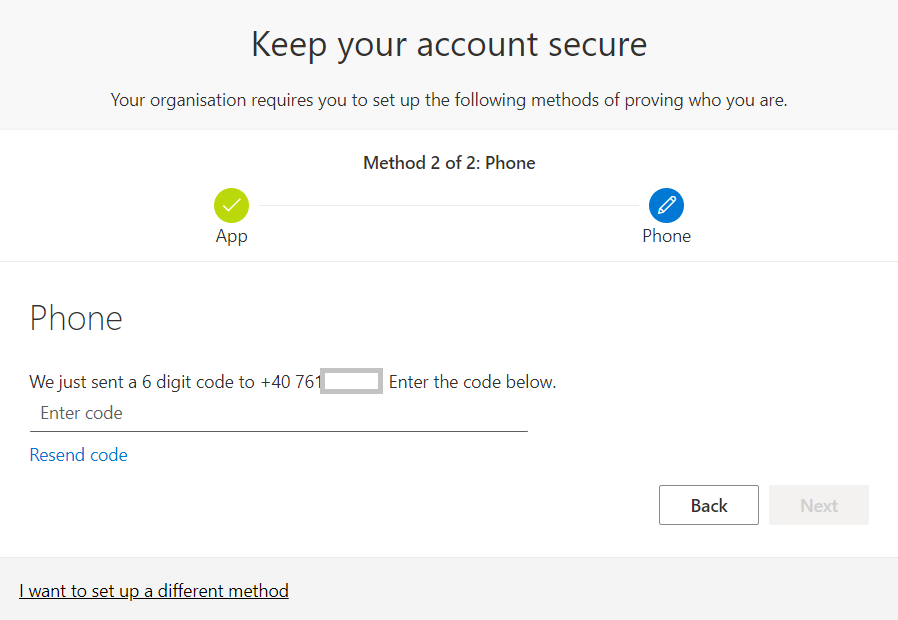
Task: Click the large 'Phone' section heading
Action: coord(76,318)
